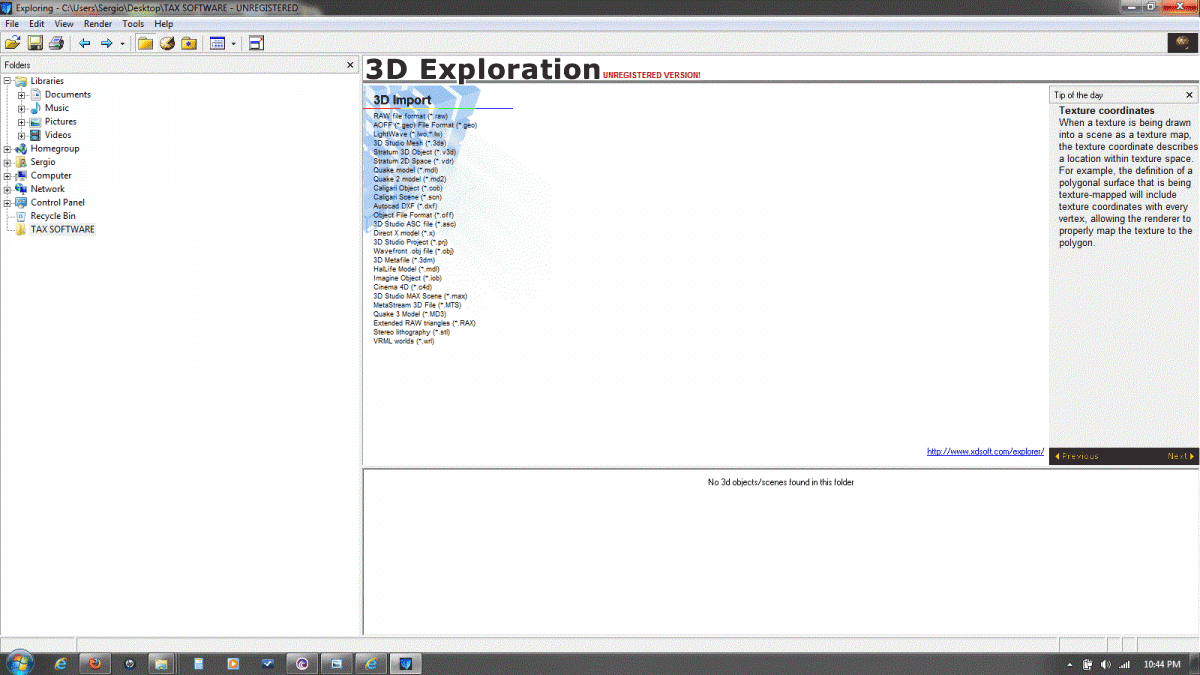Expand the Music tree node

tap(21, 108)
